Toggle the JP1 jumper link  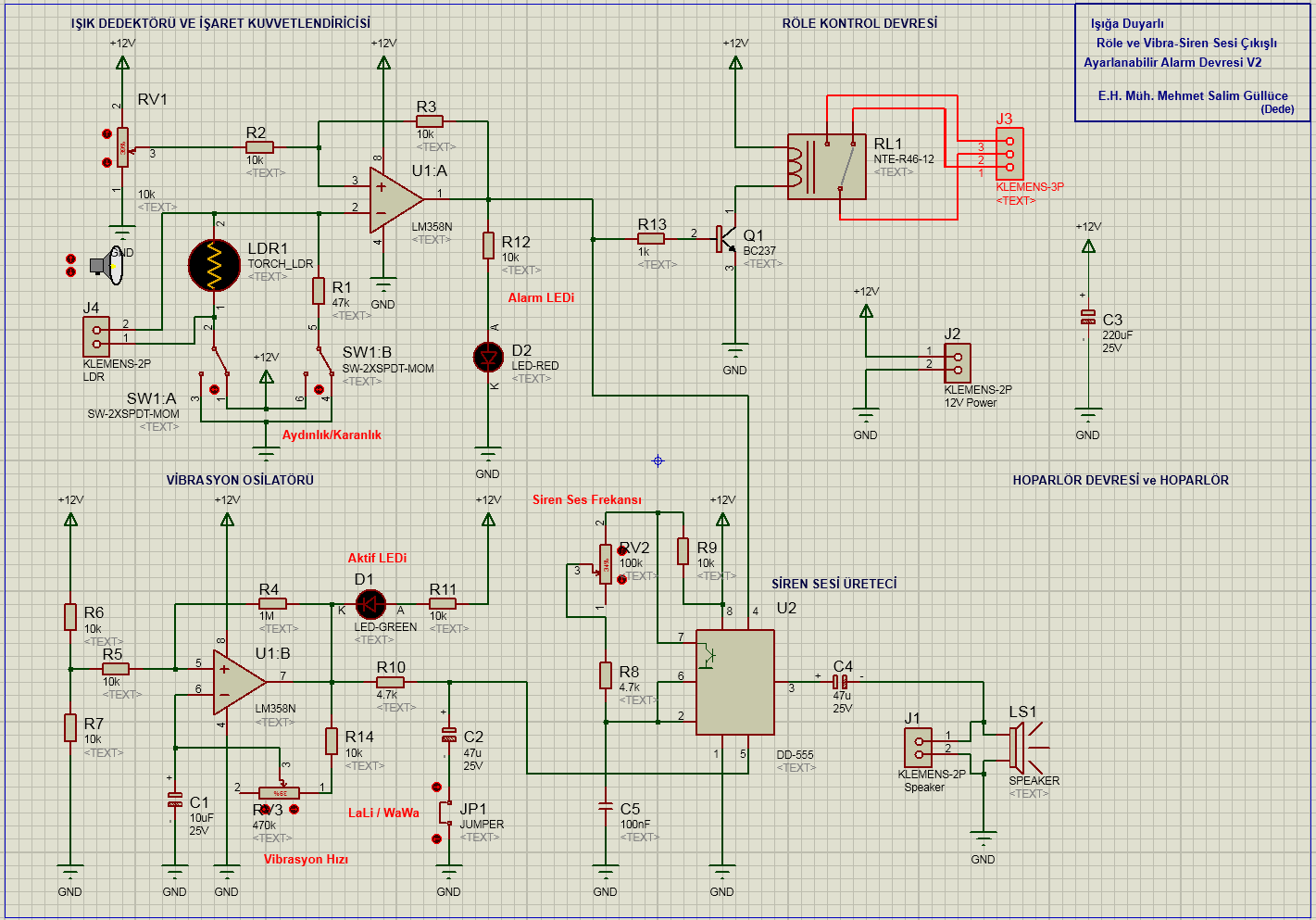[446, 813]
